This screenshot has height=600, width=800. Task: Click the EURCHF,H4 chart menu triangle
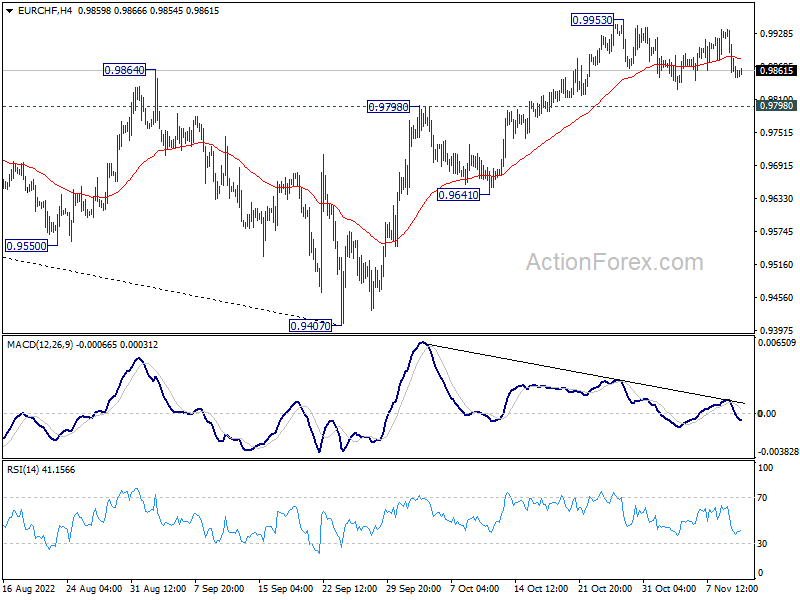(x=9, y=11)
